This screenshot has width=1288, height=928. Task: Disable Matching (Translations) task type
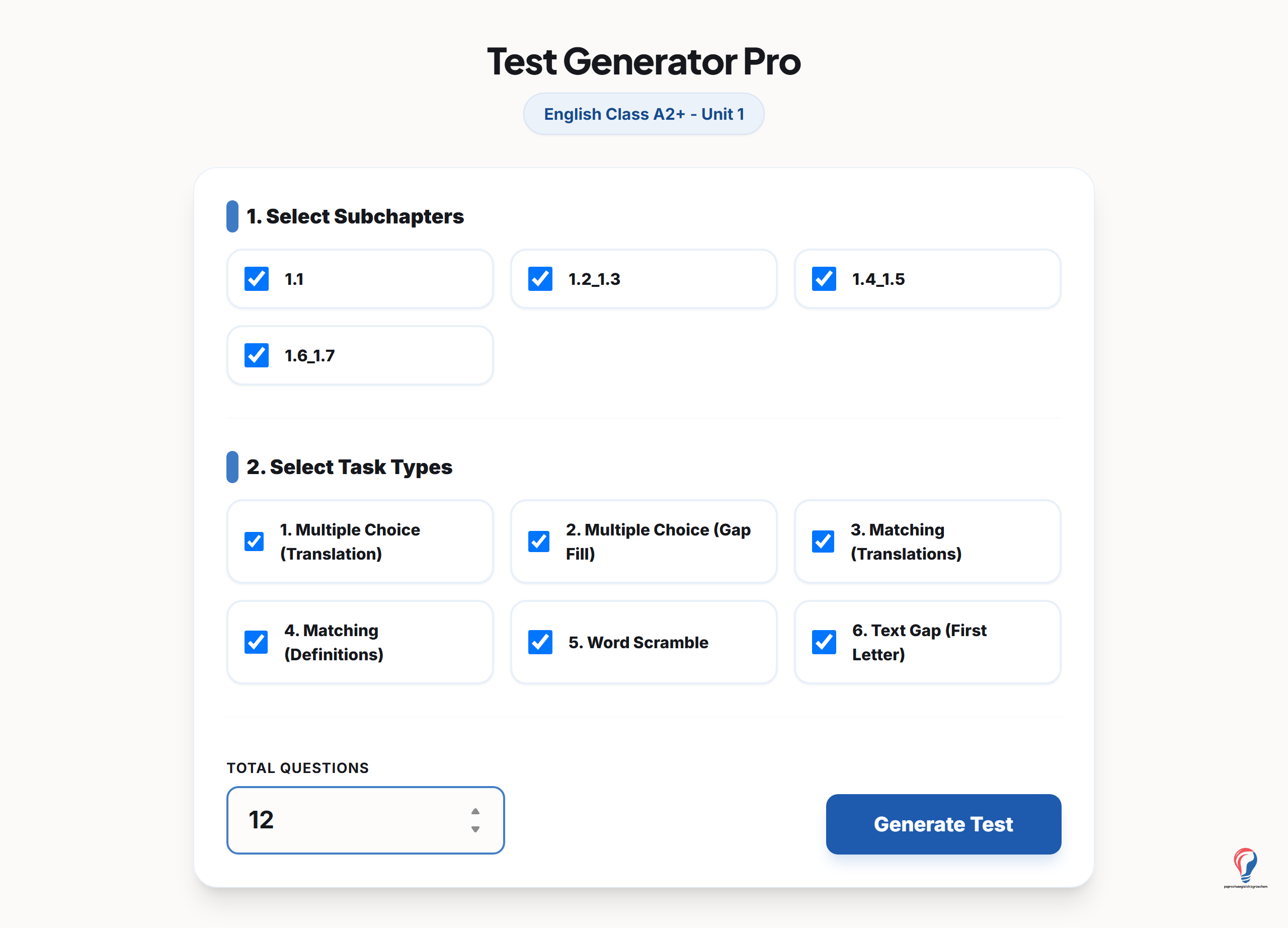click(x=823, y=541)
